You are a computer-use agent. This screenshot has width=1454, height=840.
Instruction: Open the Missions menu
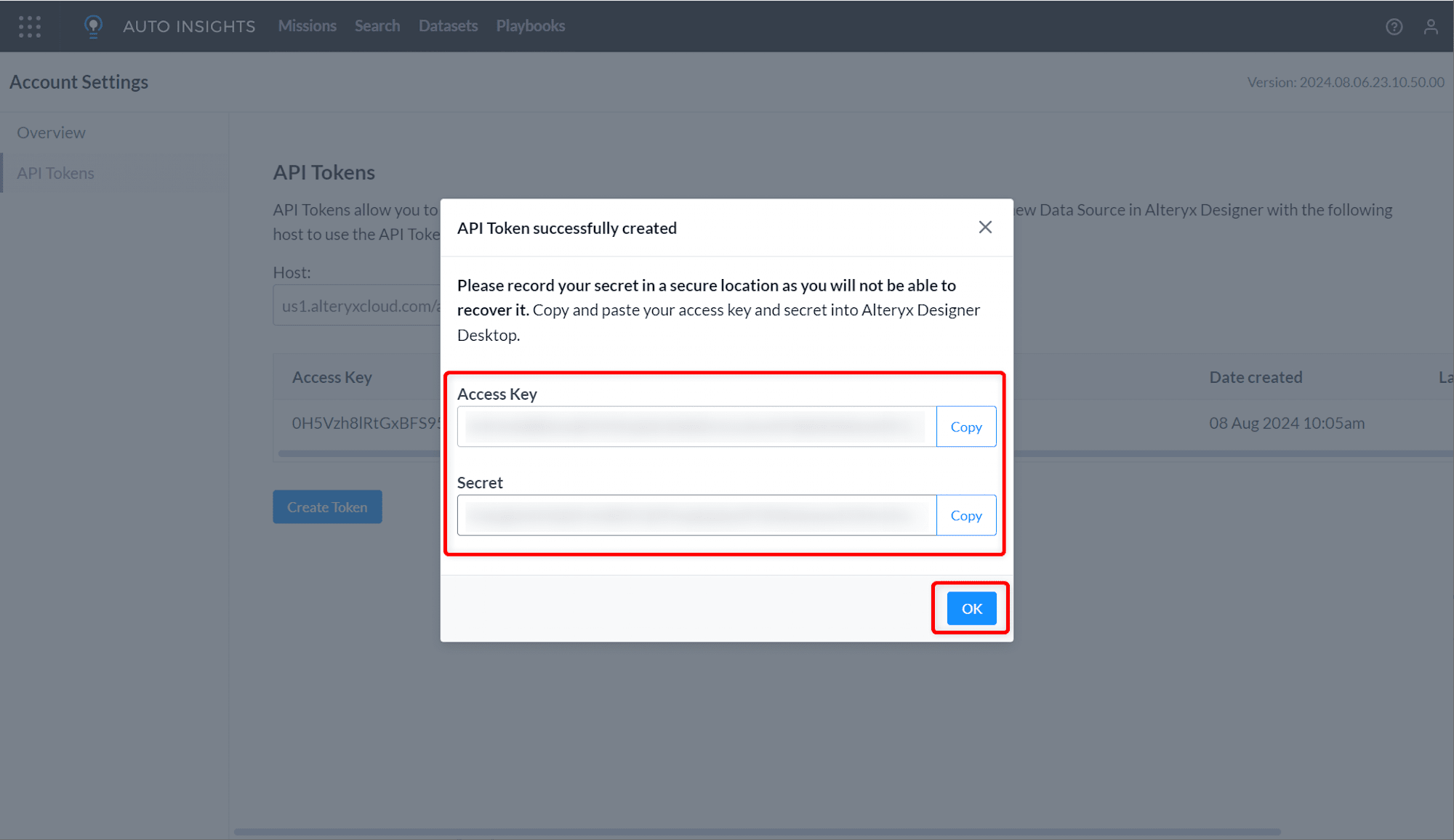[307, 26]
